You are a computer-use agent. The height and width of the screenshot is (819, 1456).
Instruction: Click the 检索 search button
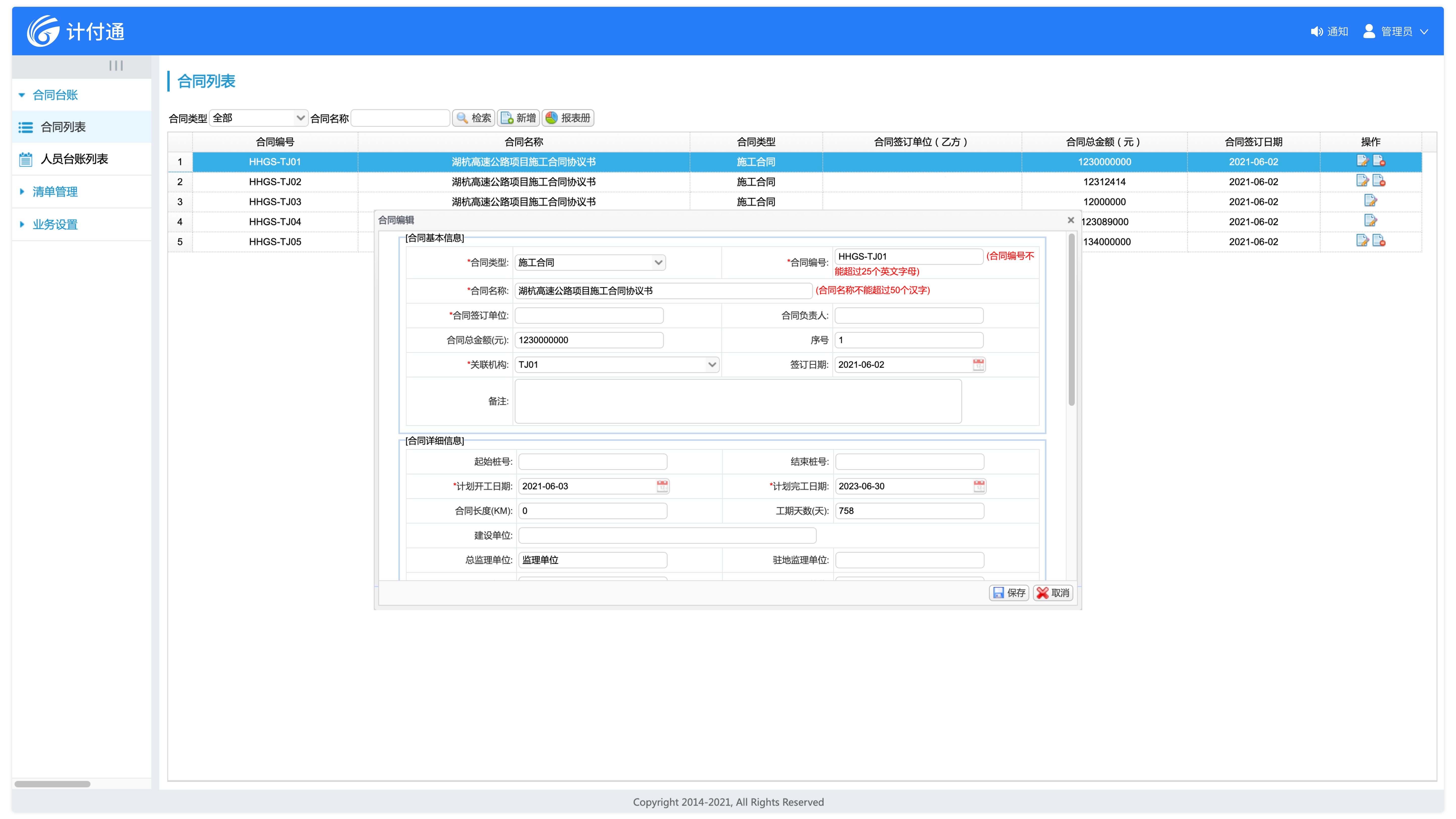coord(474,118)
